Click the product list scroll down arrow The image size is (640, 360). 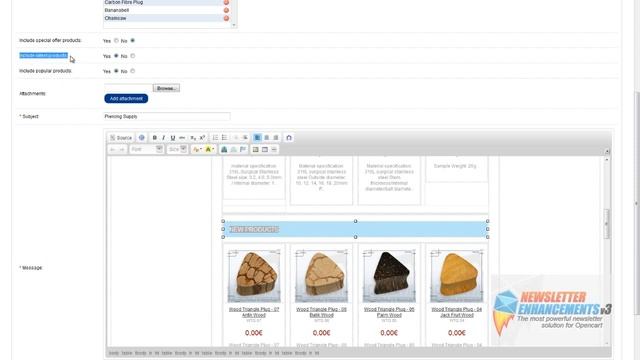tap(234, 25)
